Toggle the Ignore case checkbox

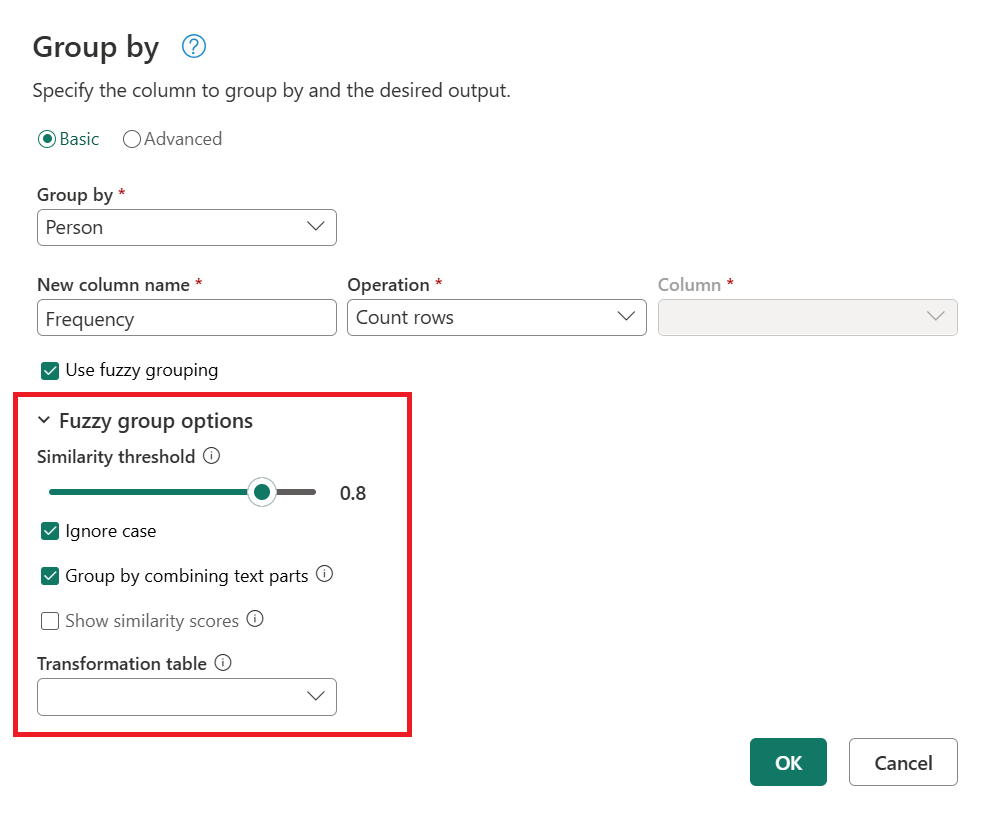50,530
